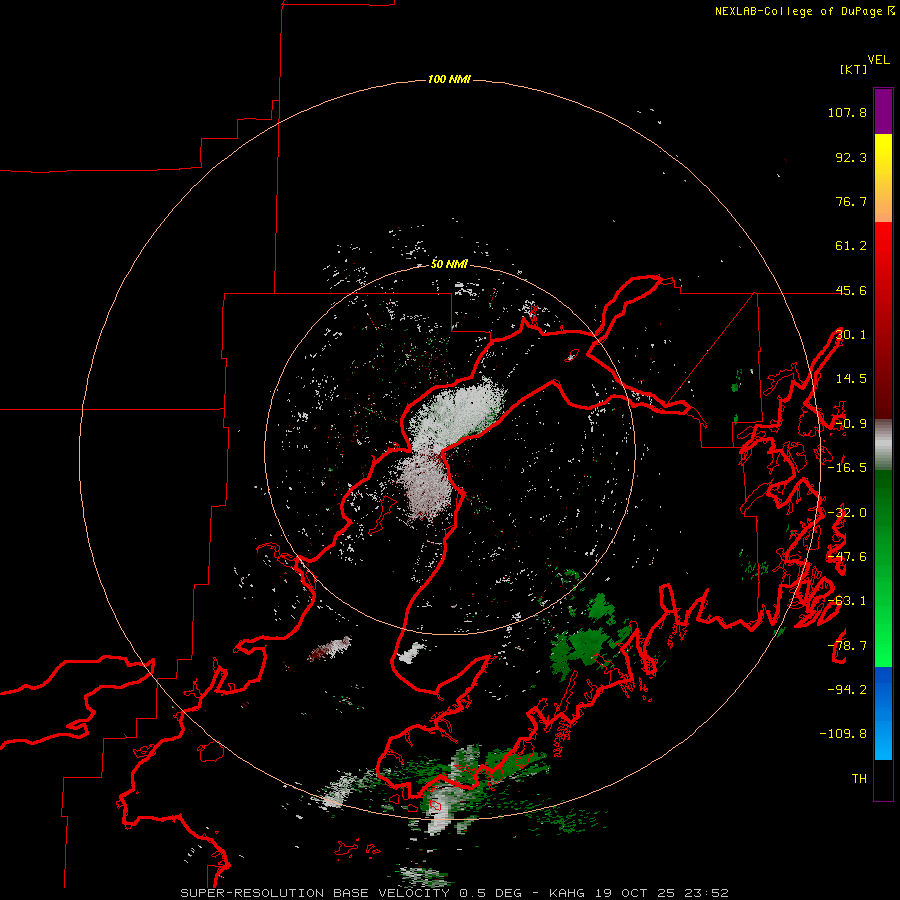Click the KAHG station identifier in the caption
Screen dimensions: 900x900
[568, 893]
